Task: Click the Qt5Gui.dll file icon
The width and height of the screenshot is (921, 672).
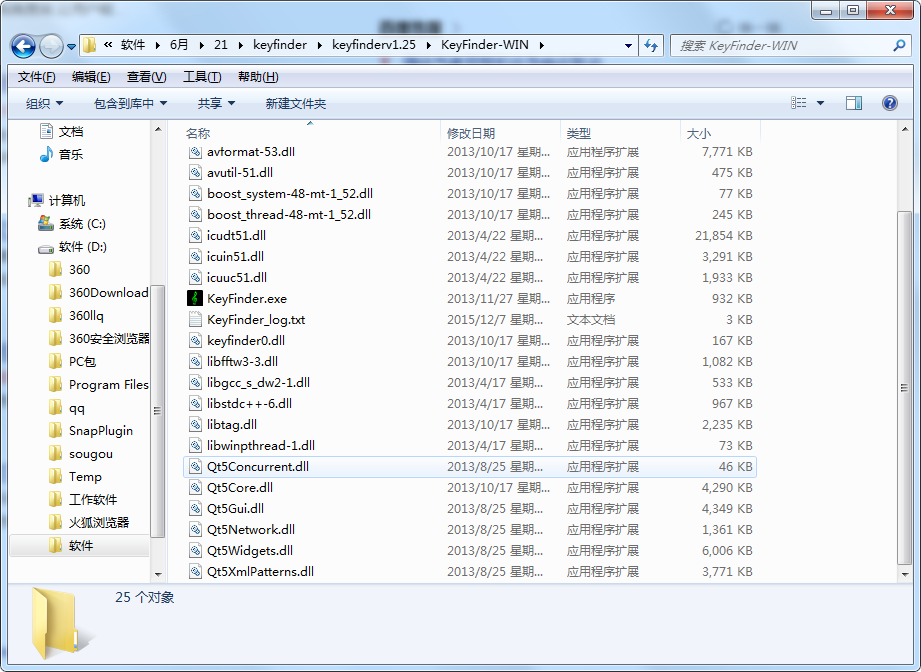Action: 195,509
